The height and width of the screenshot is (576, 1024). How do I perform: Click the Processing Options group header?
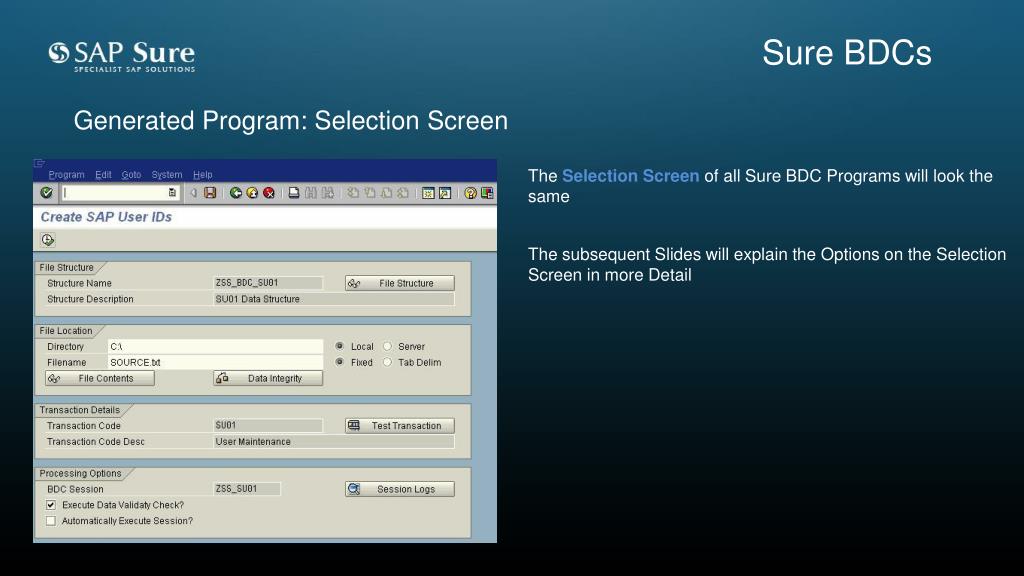[80, 473]
